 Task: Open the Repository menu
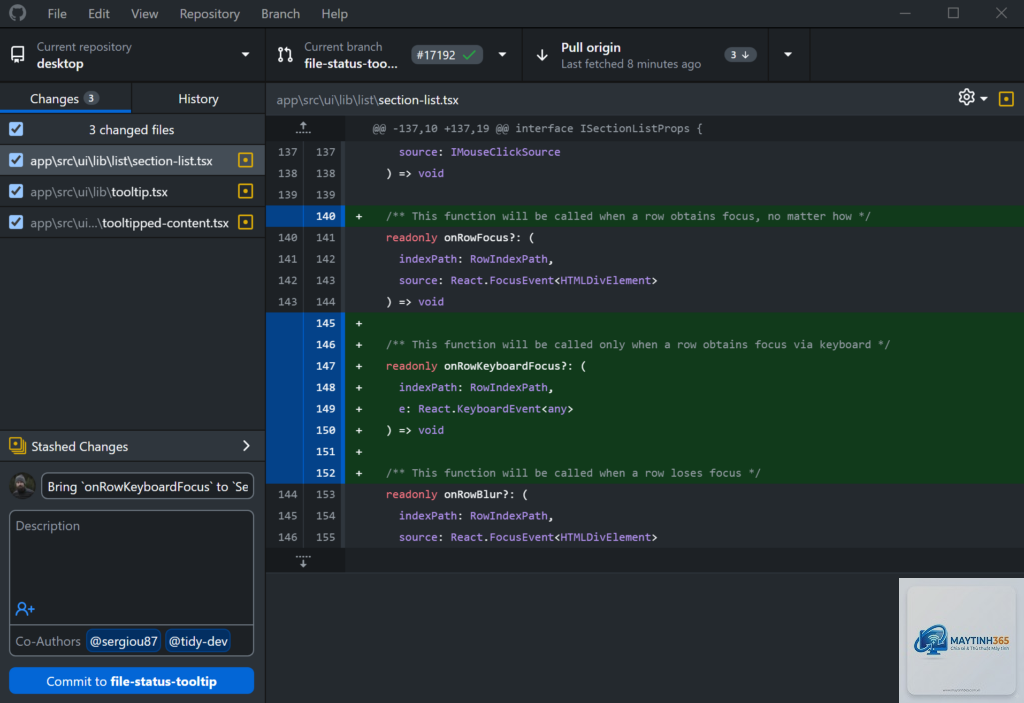(x=210, y=14)
